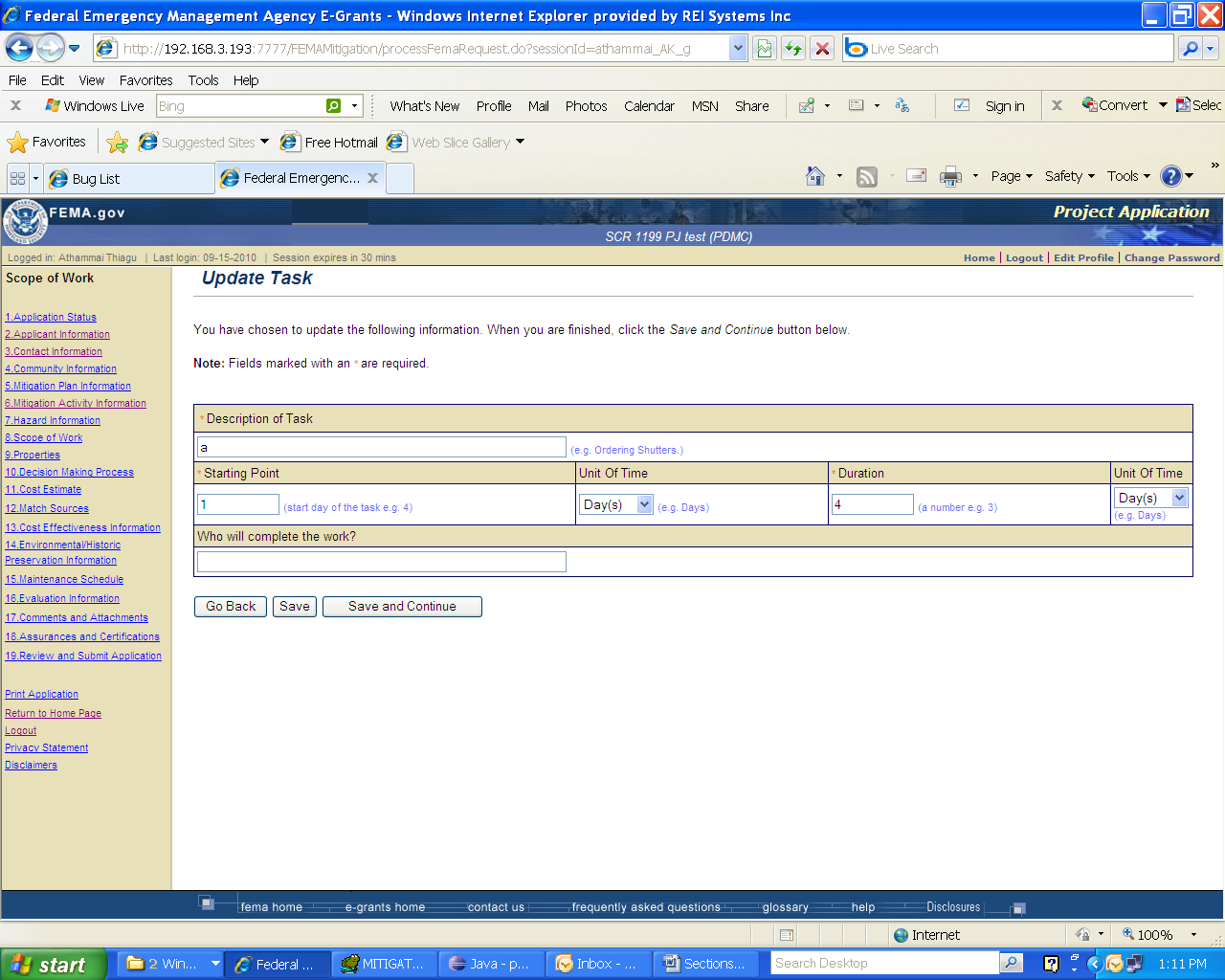
Task: Click the Stop loading X icon
Action: tap(822, 49)
